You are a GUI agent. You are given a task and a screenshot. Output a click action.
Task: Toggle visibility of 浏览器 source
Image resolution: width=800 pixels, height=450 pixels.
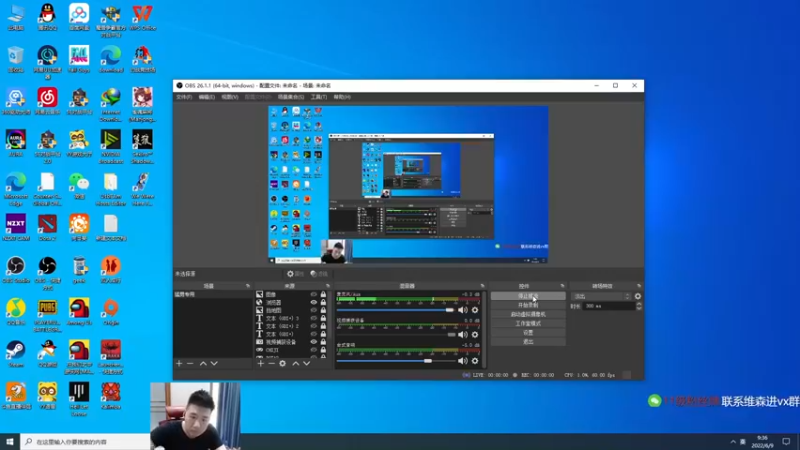click(314, 303)
